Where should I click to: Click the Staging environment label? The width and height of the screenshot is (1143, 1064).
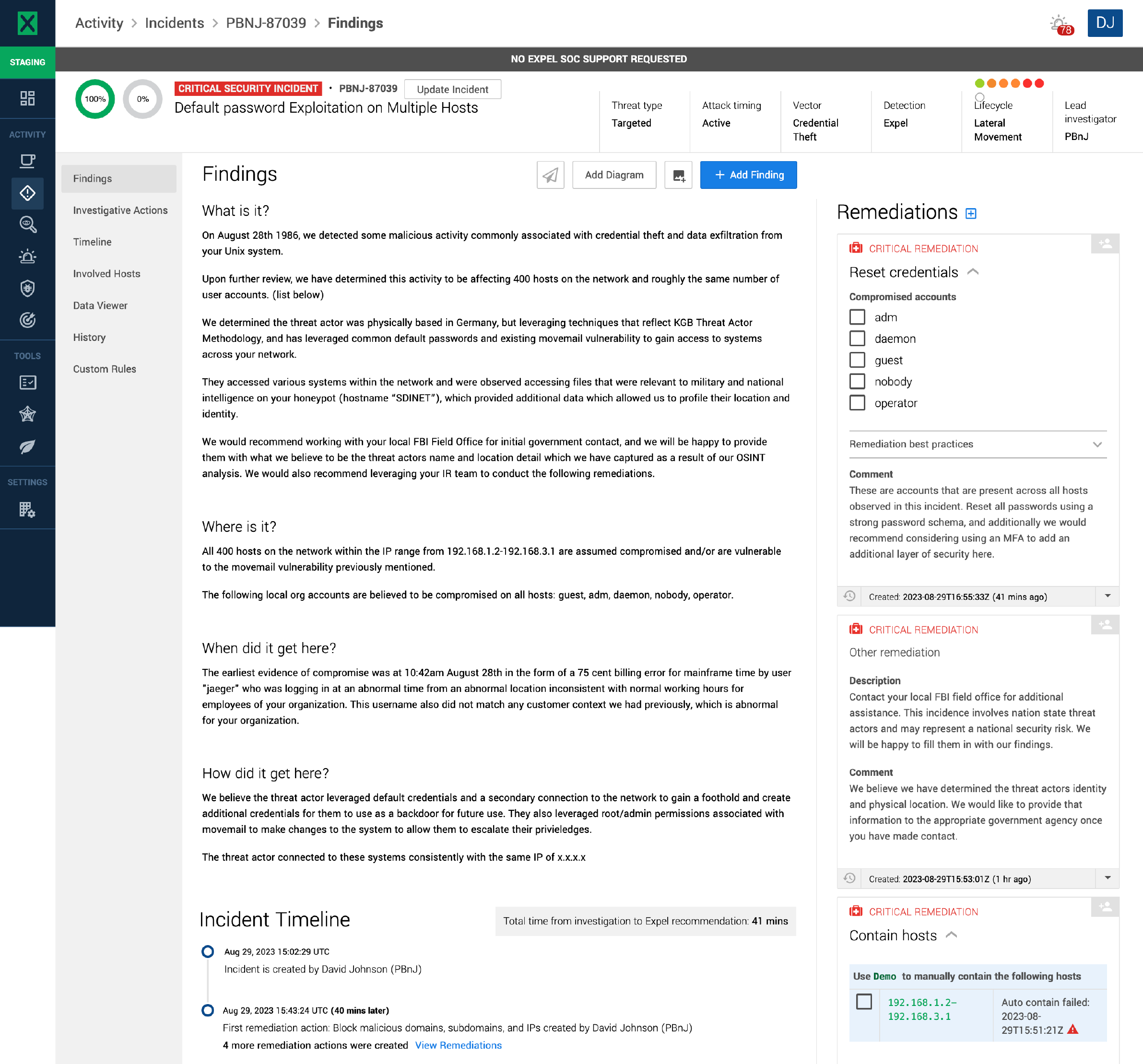coord(27,62)
